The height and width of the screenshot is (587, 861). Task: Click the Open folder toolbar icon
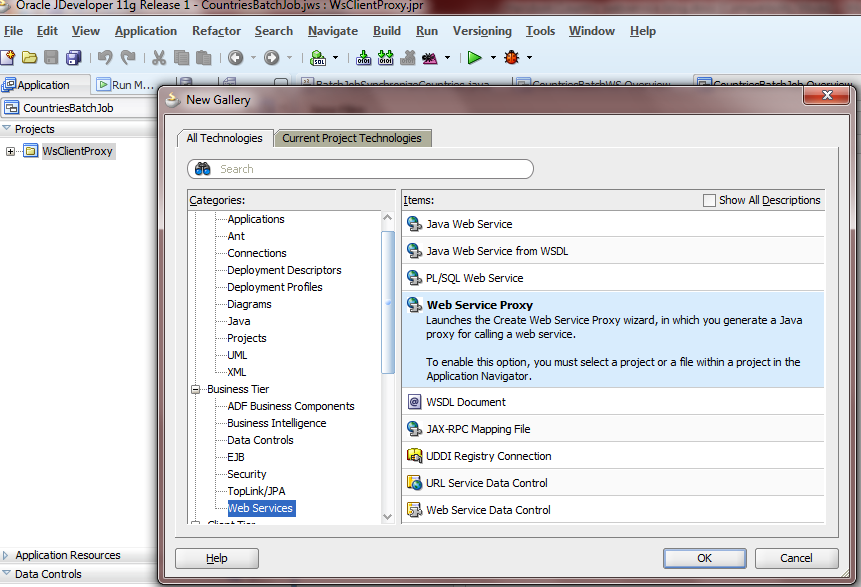30,58
